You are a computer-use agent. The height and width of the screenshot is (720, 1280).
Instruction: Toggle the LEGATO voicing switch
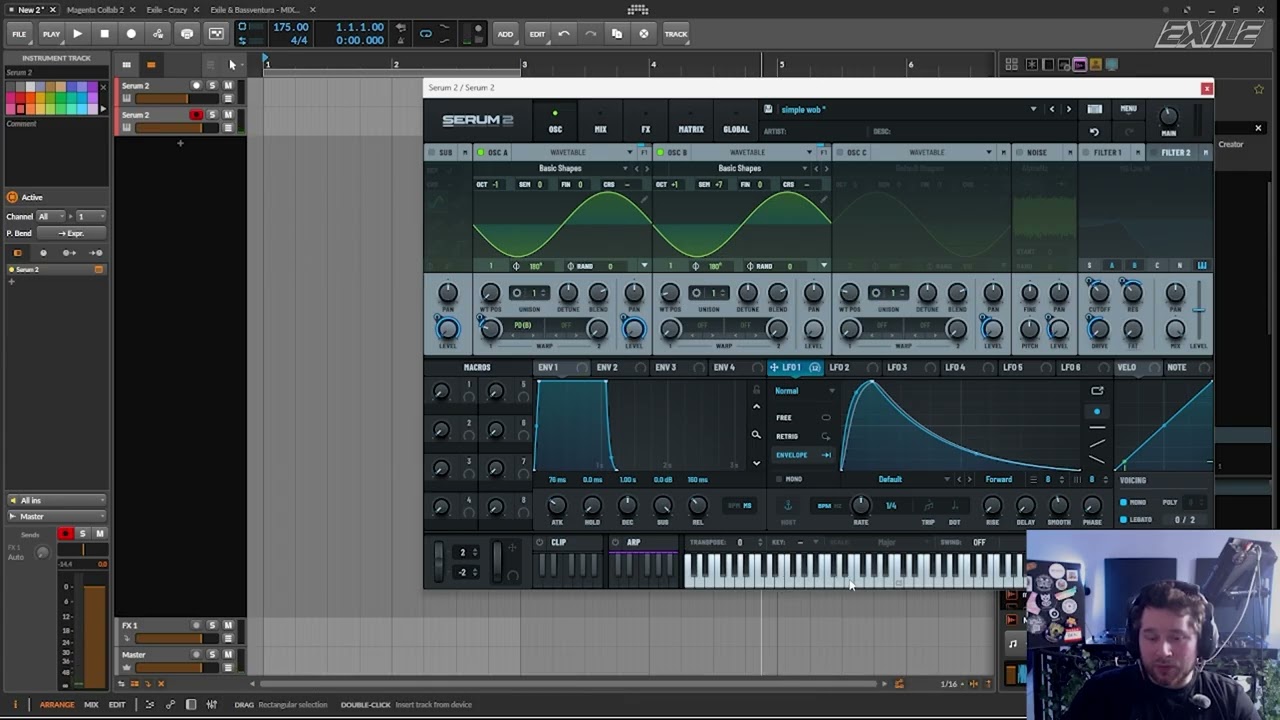tap(1124, 520)
